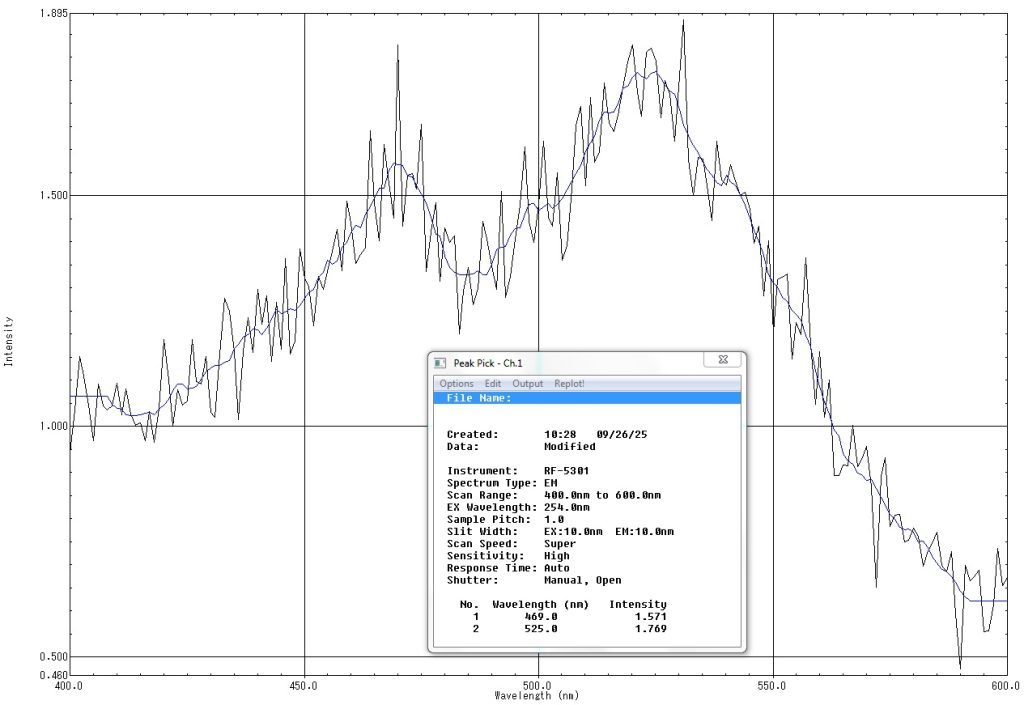Screen dimensions: 1024x705
Task: Open the Options menu in Peak Pick
Action: coord(456,384)
